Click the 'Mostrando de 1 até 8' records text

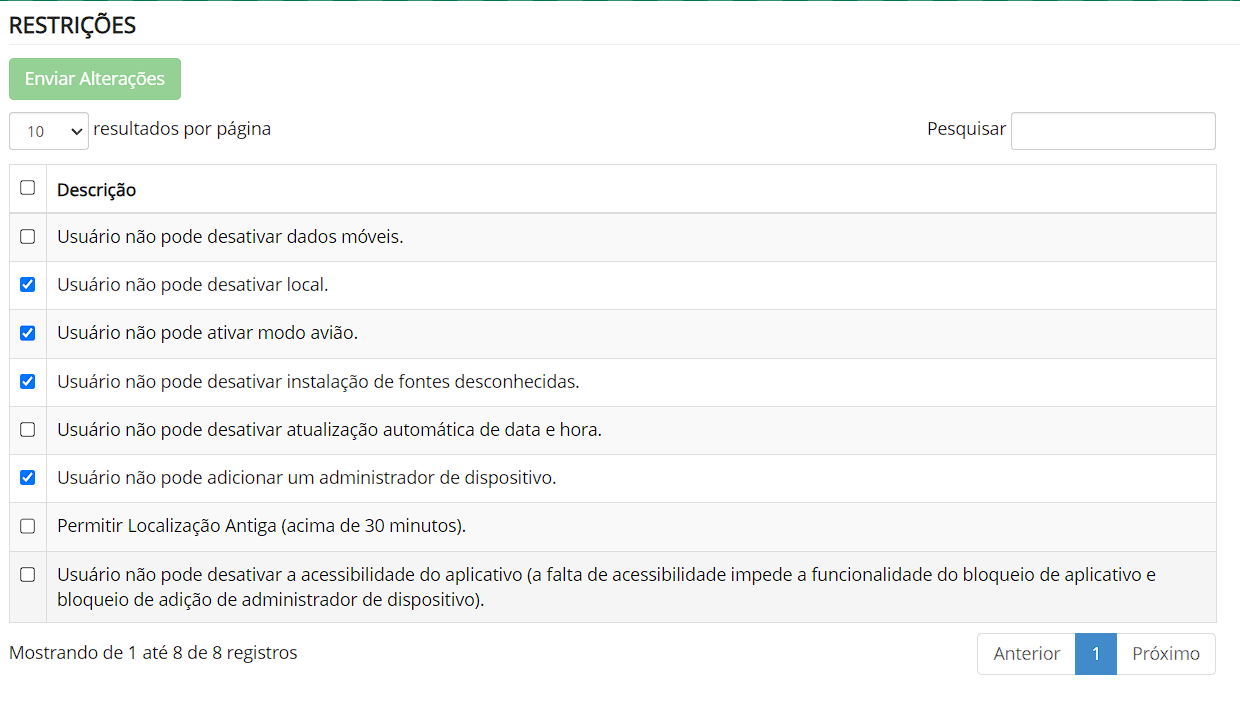(153, 653)
